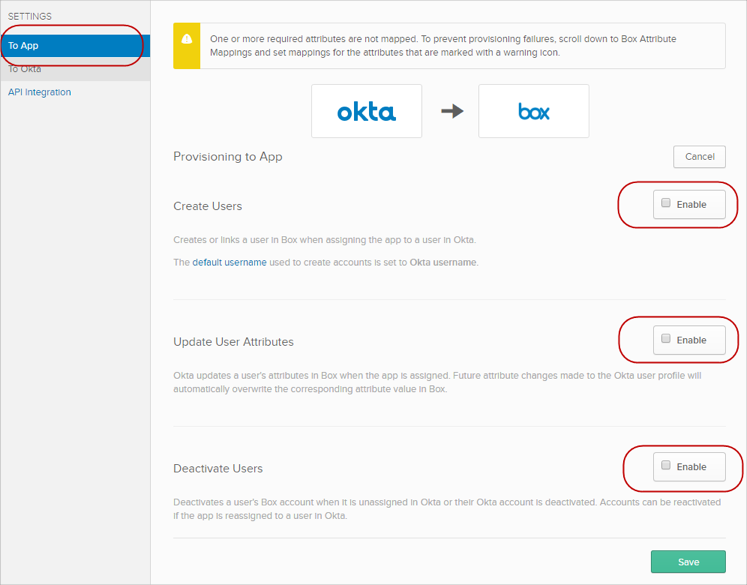Screen dimensions: 747x585
Task: Click the unmapped attributes warning message
Action: point(443,45)
